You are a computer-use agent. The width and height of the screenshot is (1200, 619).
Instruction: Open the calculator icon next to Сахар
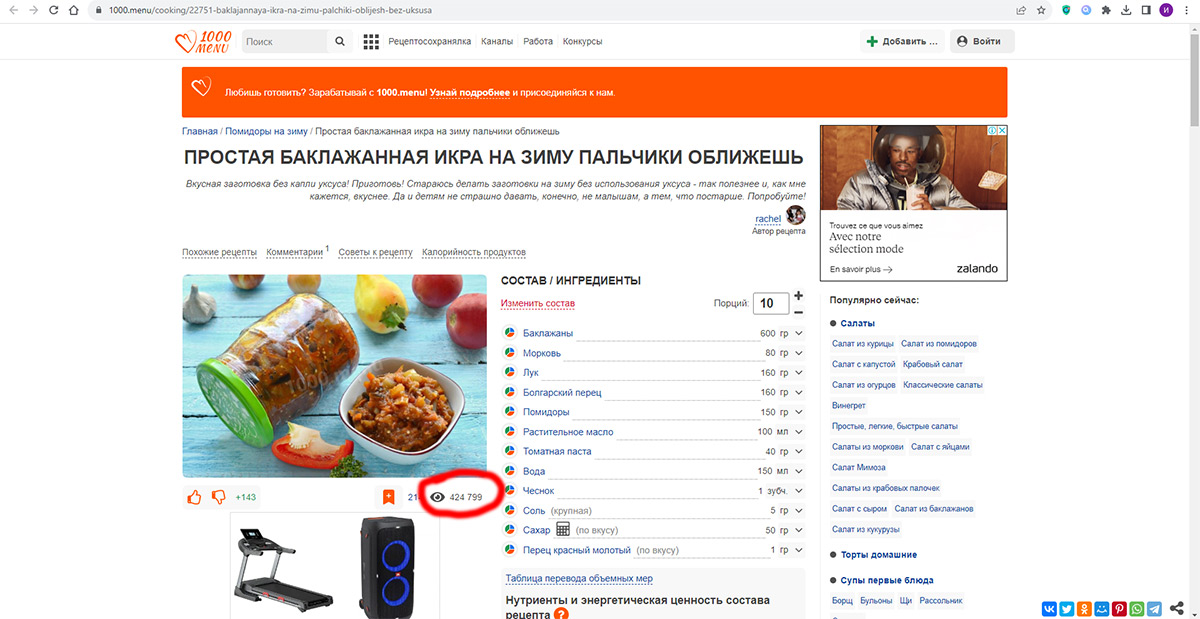pyautogui.click(x=563, y=529)
